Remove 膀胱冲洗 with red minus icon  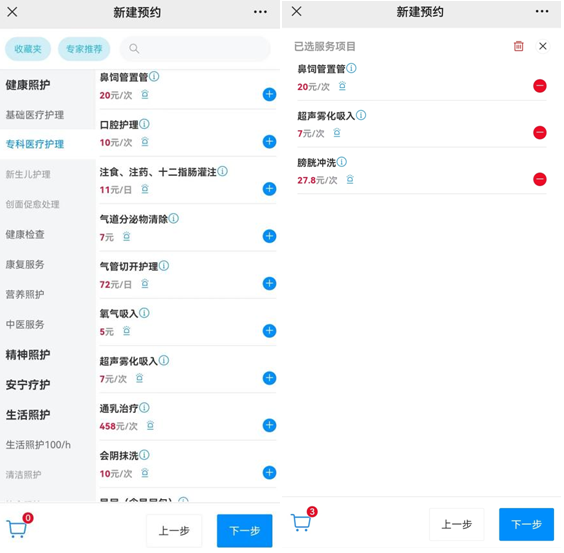click(x=541, y=180)
